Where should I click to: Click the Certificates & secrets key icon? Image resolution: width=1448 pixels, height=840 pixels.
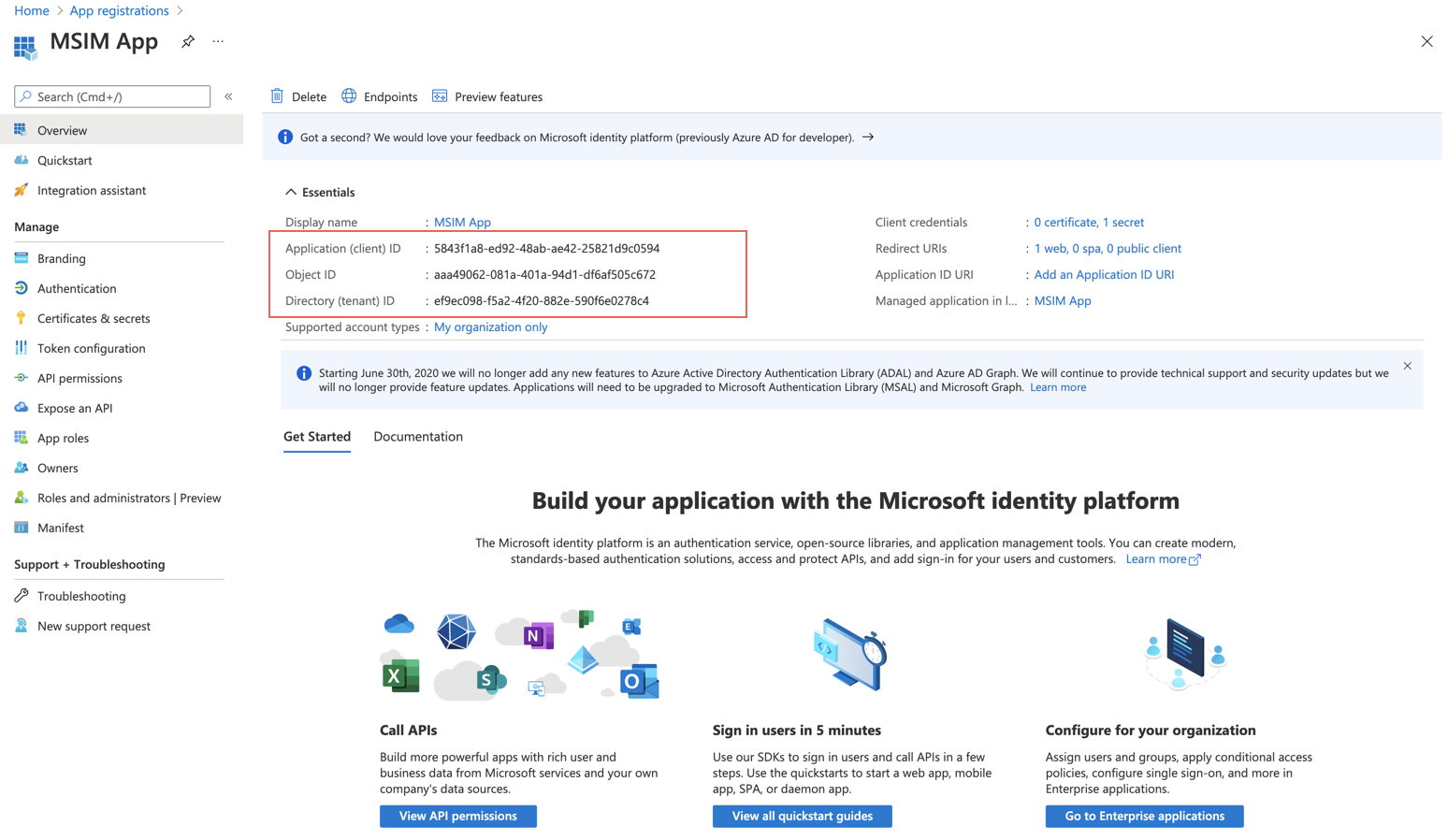21,318
